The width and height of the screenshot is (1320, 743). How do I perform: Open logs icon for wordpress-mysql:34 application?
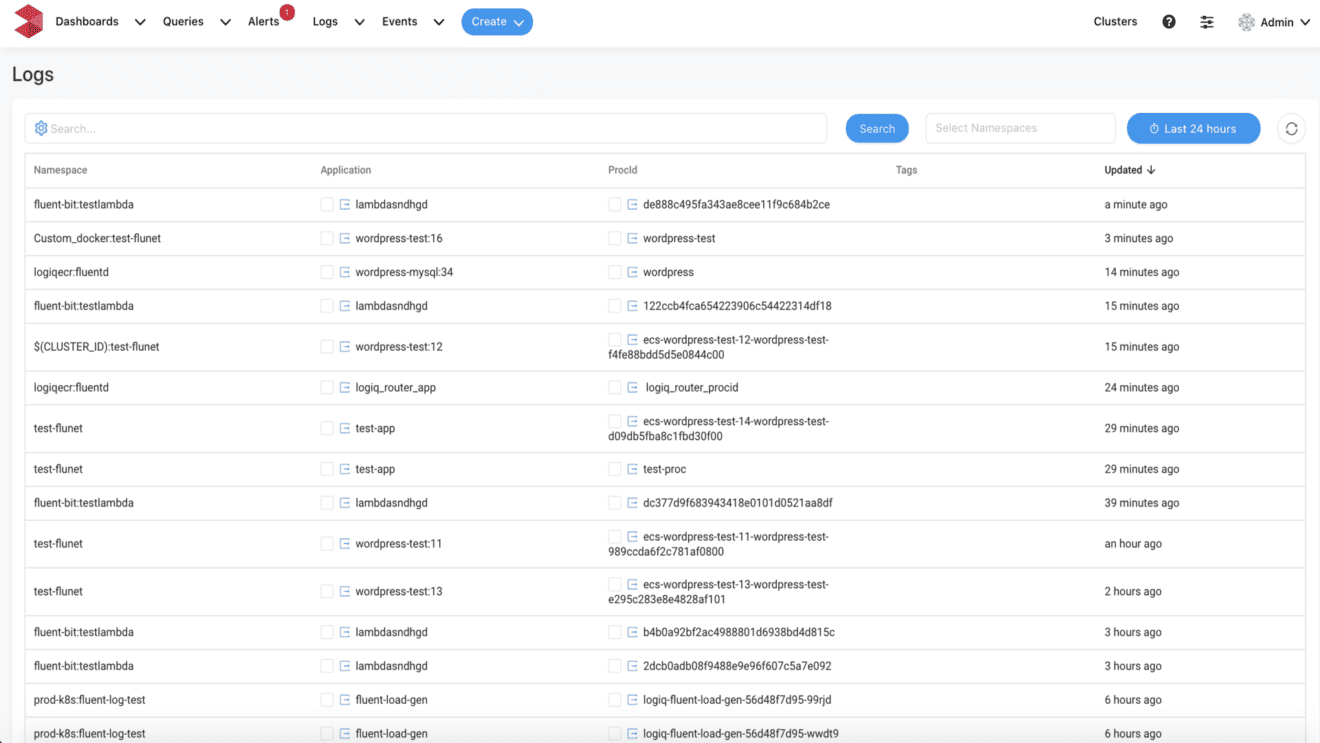(345, 272)
